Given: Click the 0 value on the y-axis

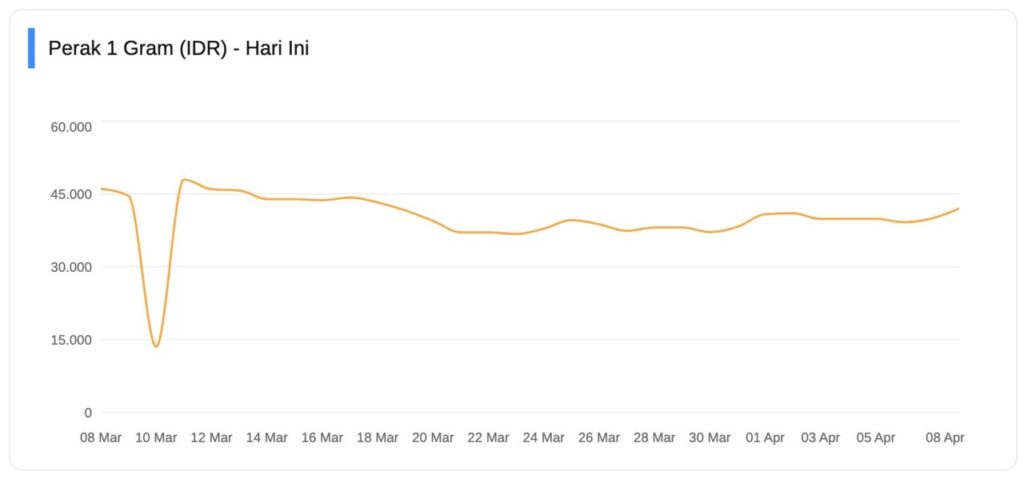Looking at the screenshot, I should pos(88,412).
